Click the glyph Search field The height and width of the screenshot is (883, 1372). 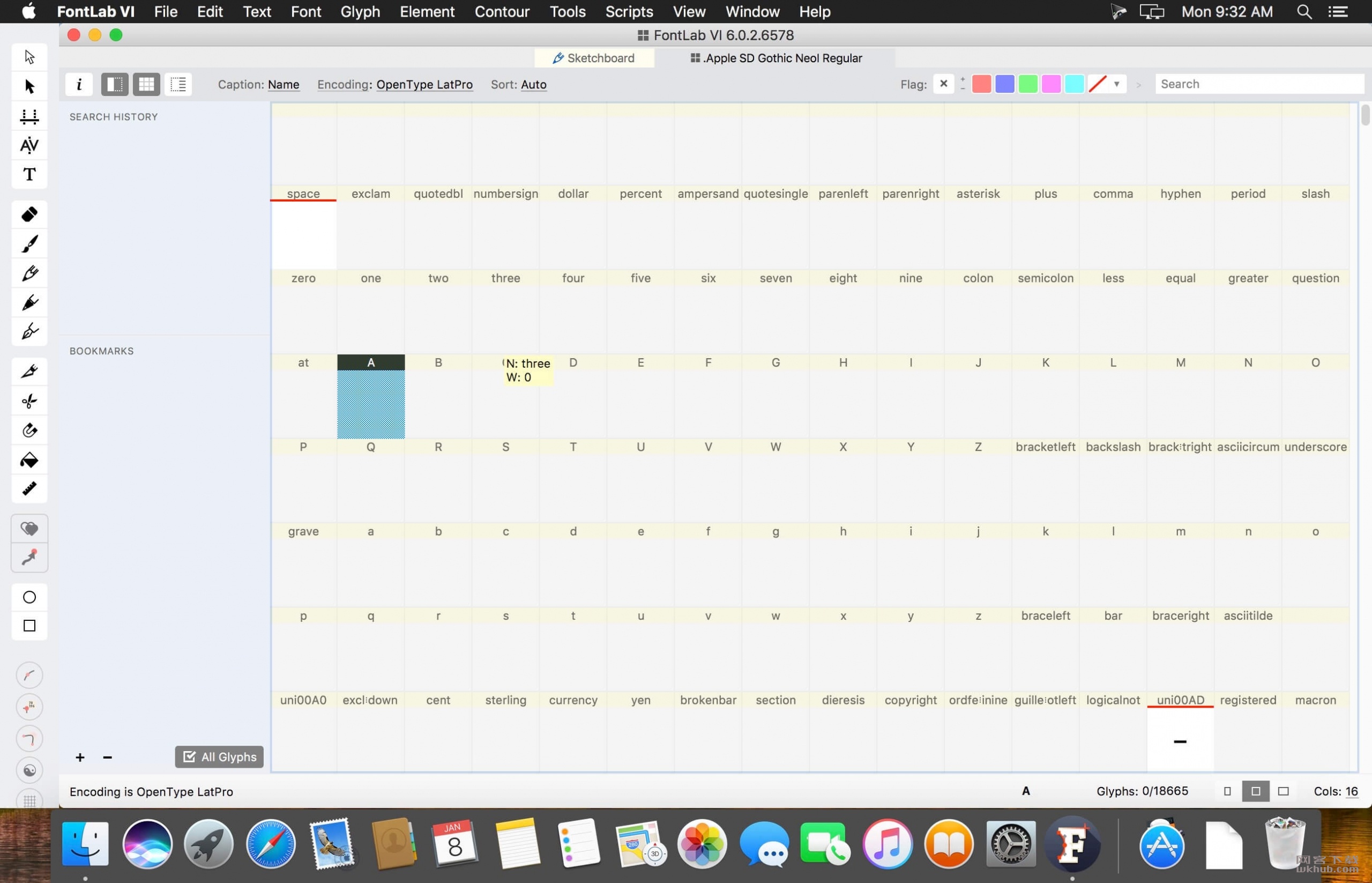click(1259, 84)
